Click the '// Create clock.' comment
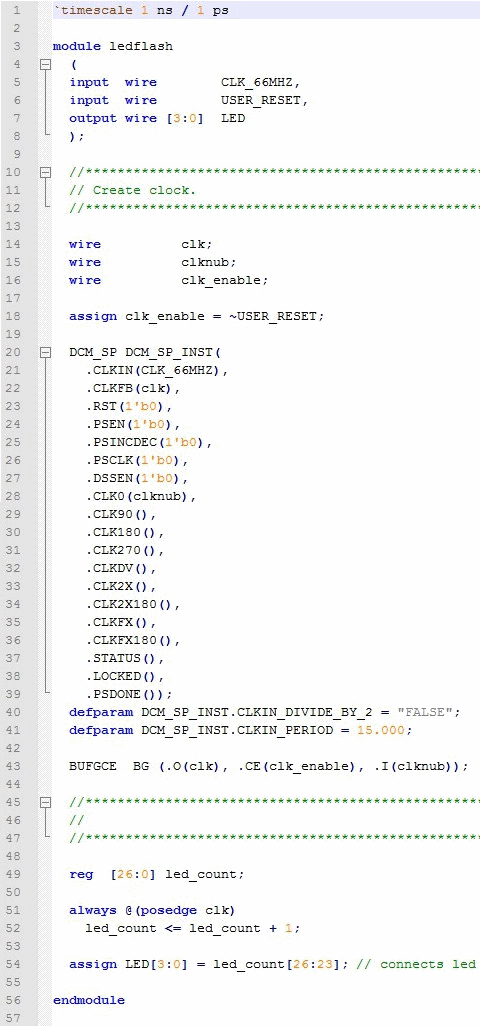The image size is (480, 1026). 133,190
